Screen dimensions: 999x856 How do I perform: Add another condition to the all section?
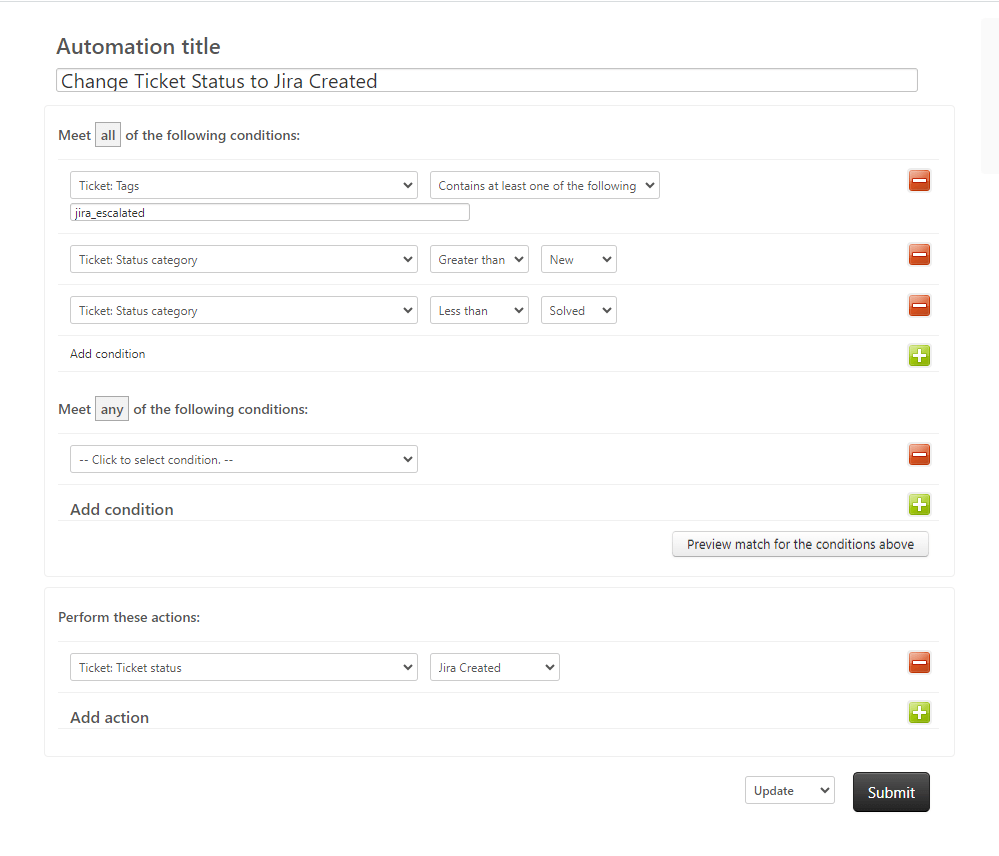click(x=919, y=355)
